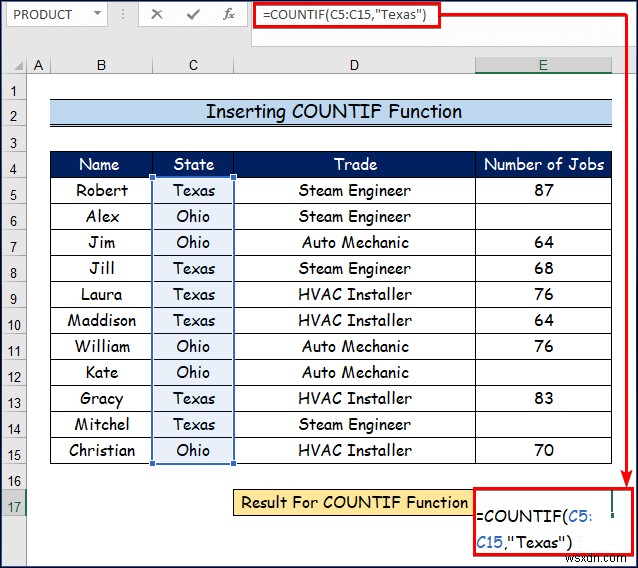
Task: Click Laura's trade cell 'HVAC Installer'
Action: [354, 295]
